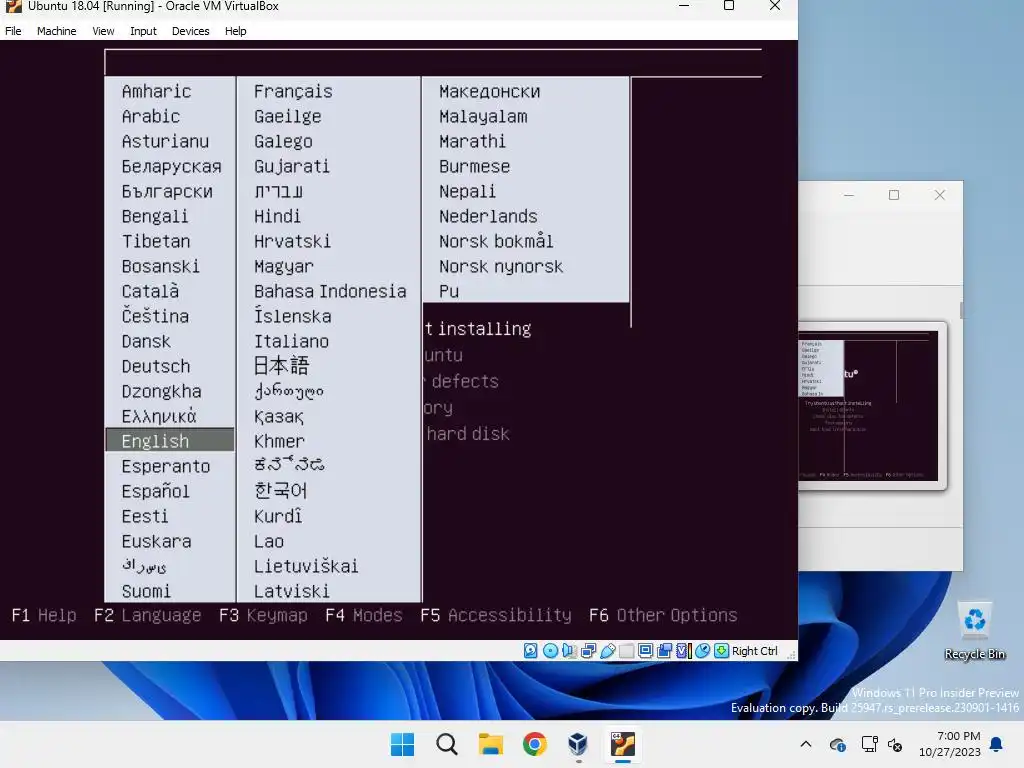Screen dimensions: 1024x768
Task: Open the Input menu
Action: tap(143, 31)
